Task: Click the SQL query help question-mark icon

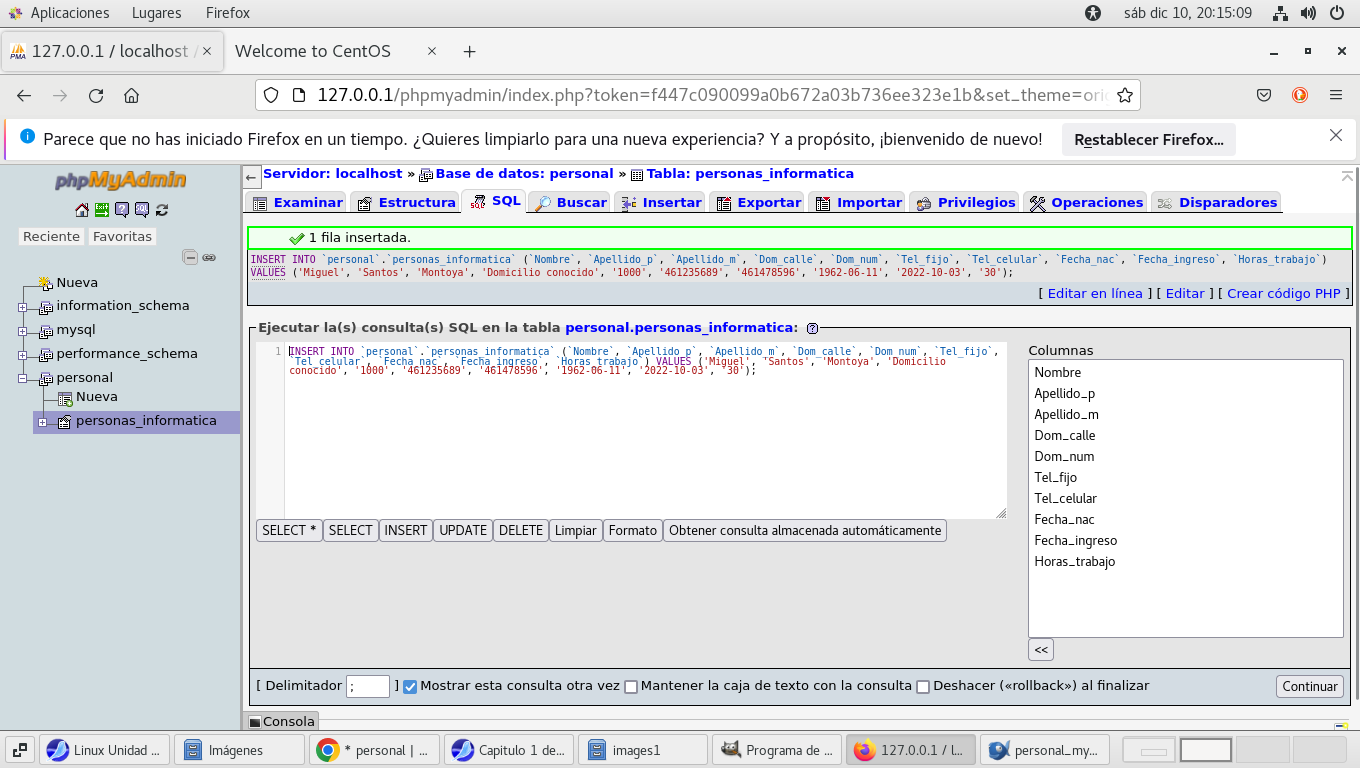Action: (812, 328)
